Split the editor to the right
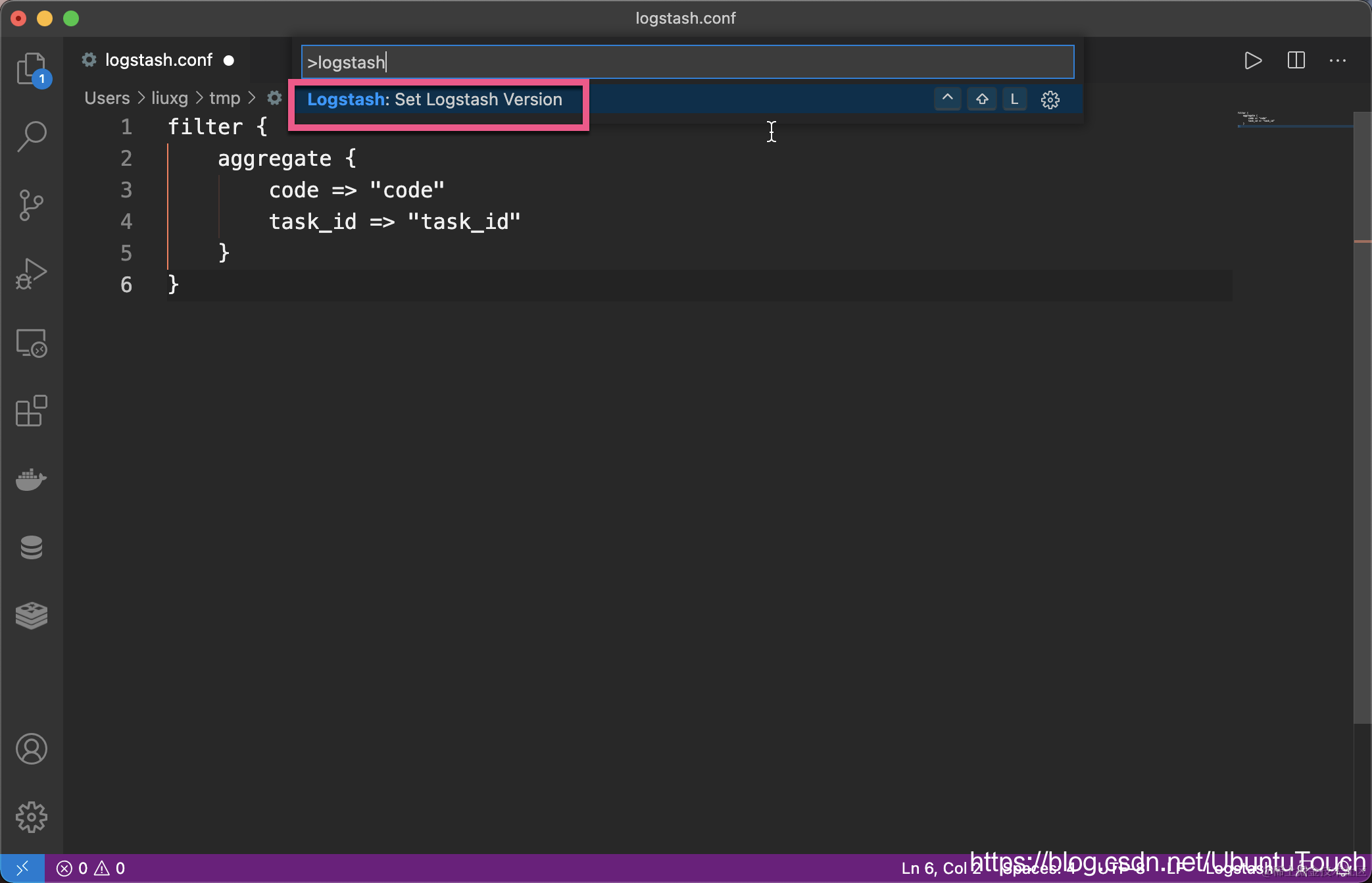 [x=1296, y=61]
